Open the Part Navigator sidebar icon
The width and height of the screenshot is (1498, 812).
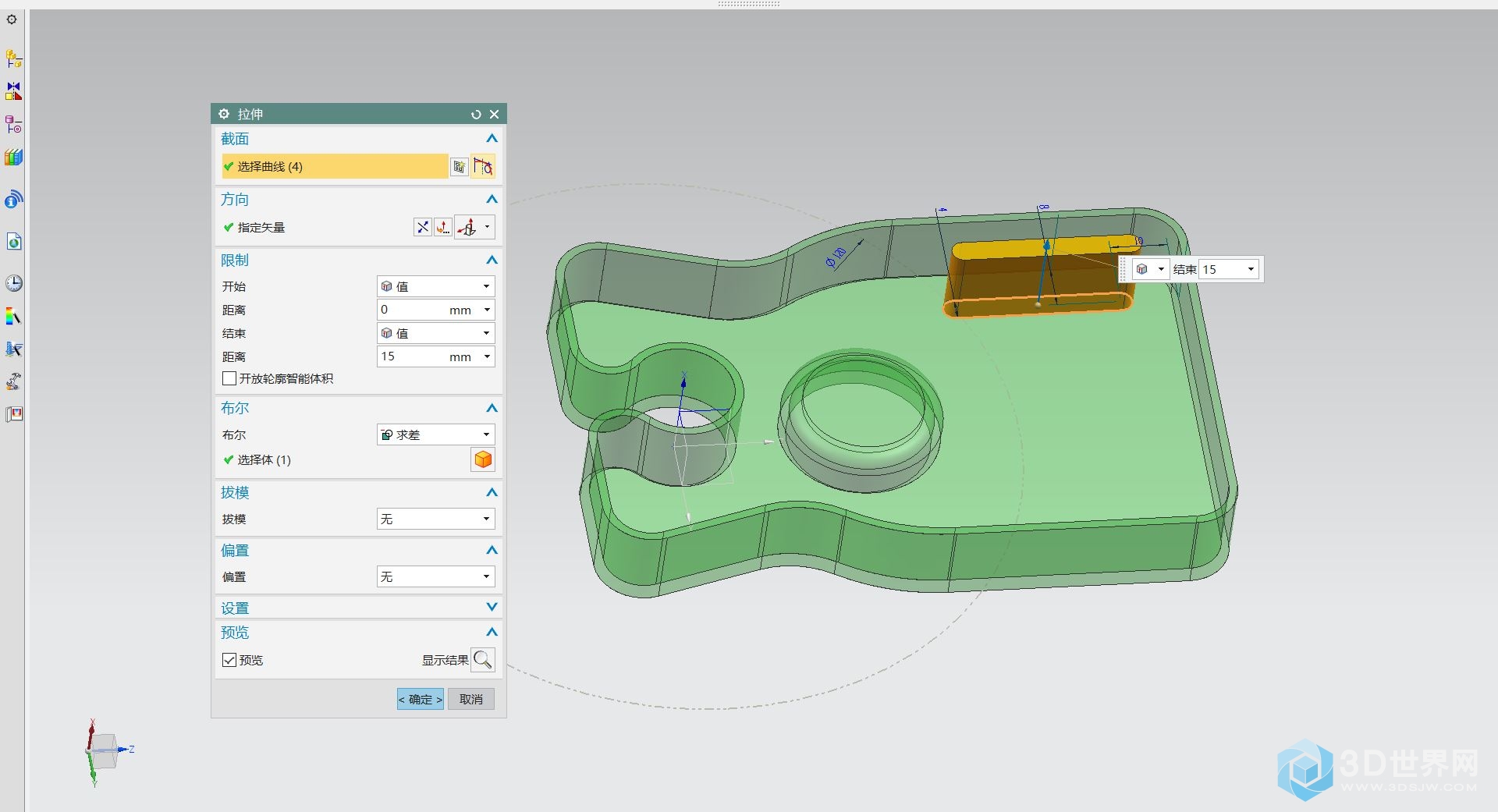tap(13, 124)
